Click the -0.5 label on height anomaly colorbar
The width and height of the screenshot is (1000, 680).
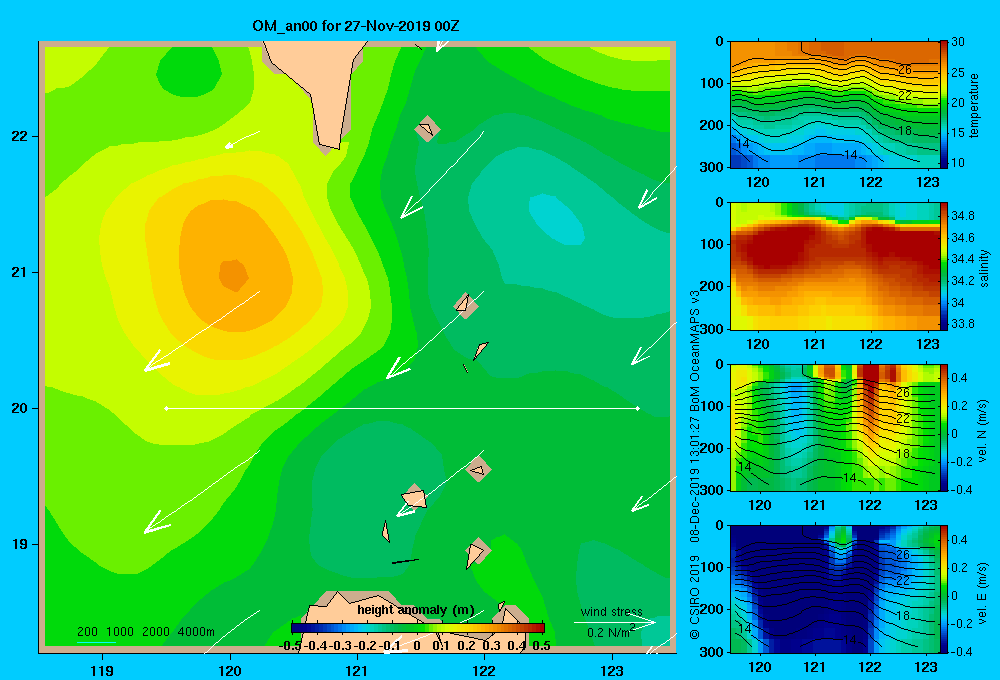pos(291,646)
